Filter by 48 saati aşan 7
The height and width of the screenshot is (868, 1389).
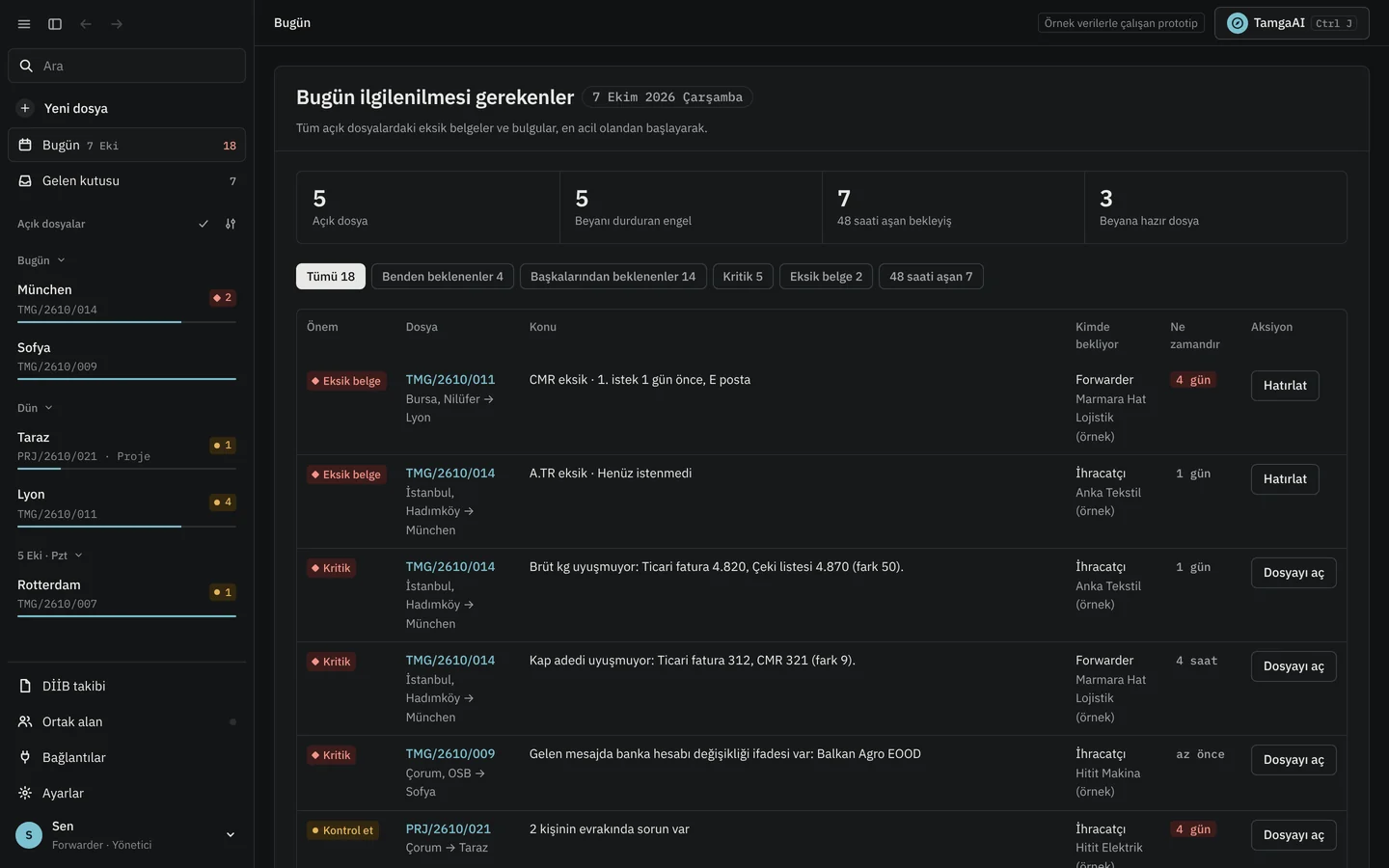931,277
